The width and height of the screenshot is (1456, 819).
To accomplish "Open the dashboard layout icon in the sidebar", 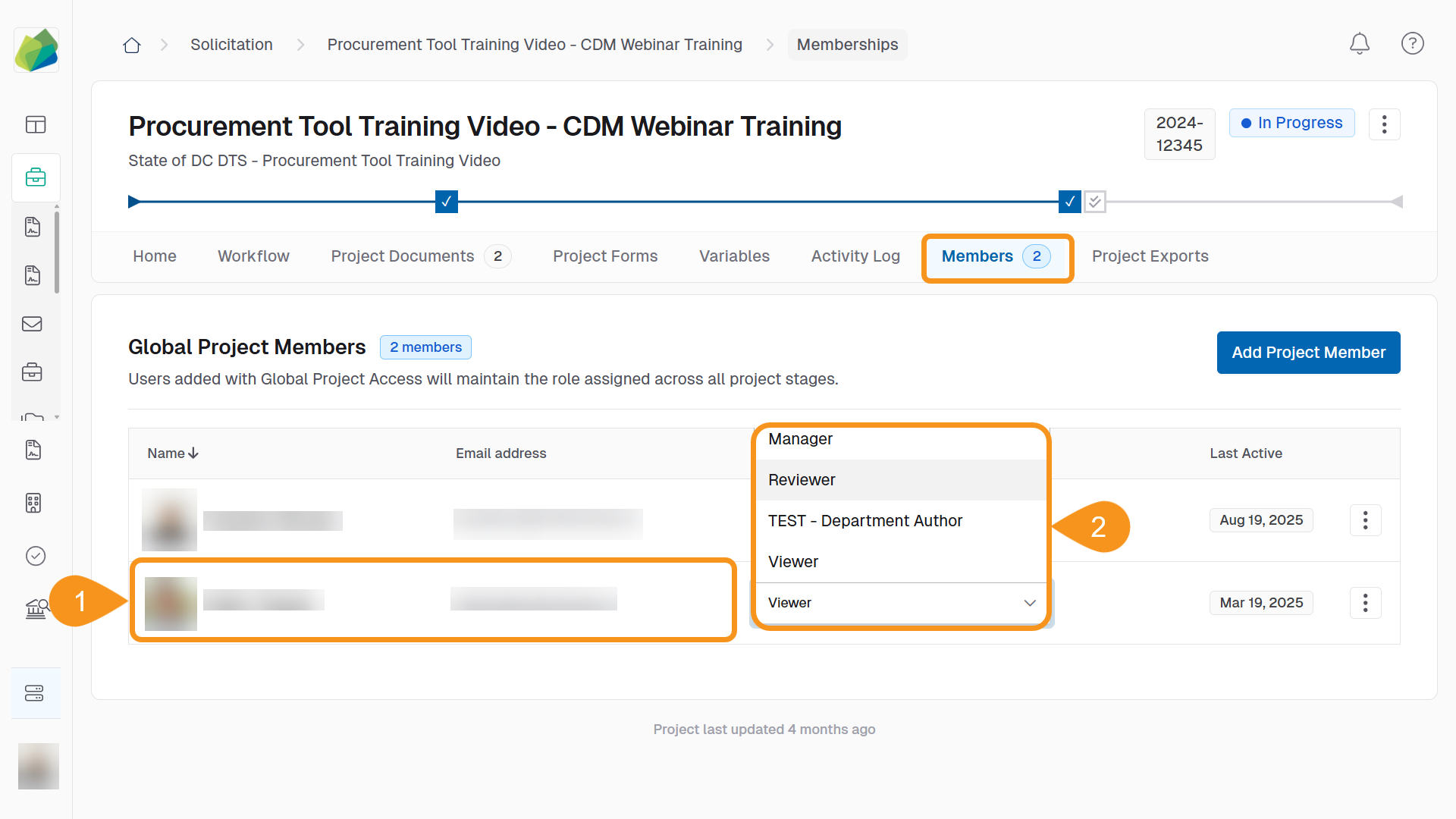I will pos(36,124).
